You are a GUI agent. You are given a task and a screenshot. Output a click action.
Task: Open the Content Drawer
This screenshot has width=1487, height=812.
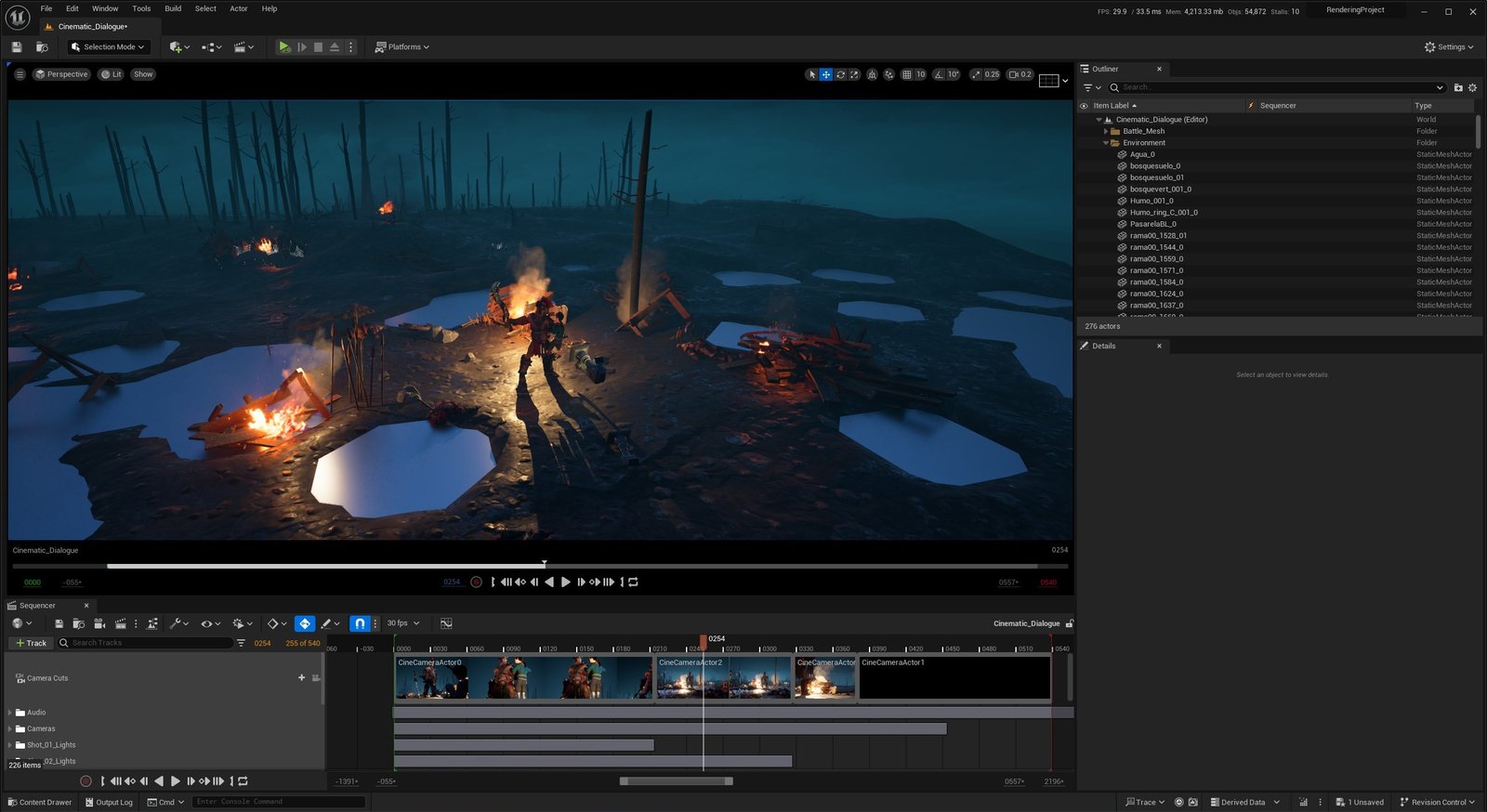(40, 802)
